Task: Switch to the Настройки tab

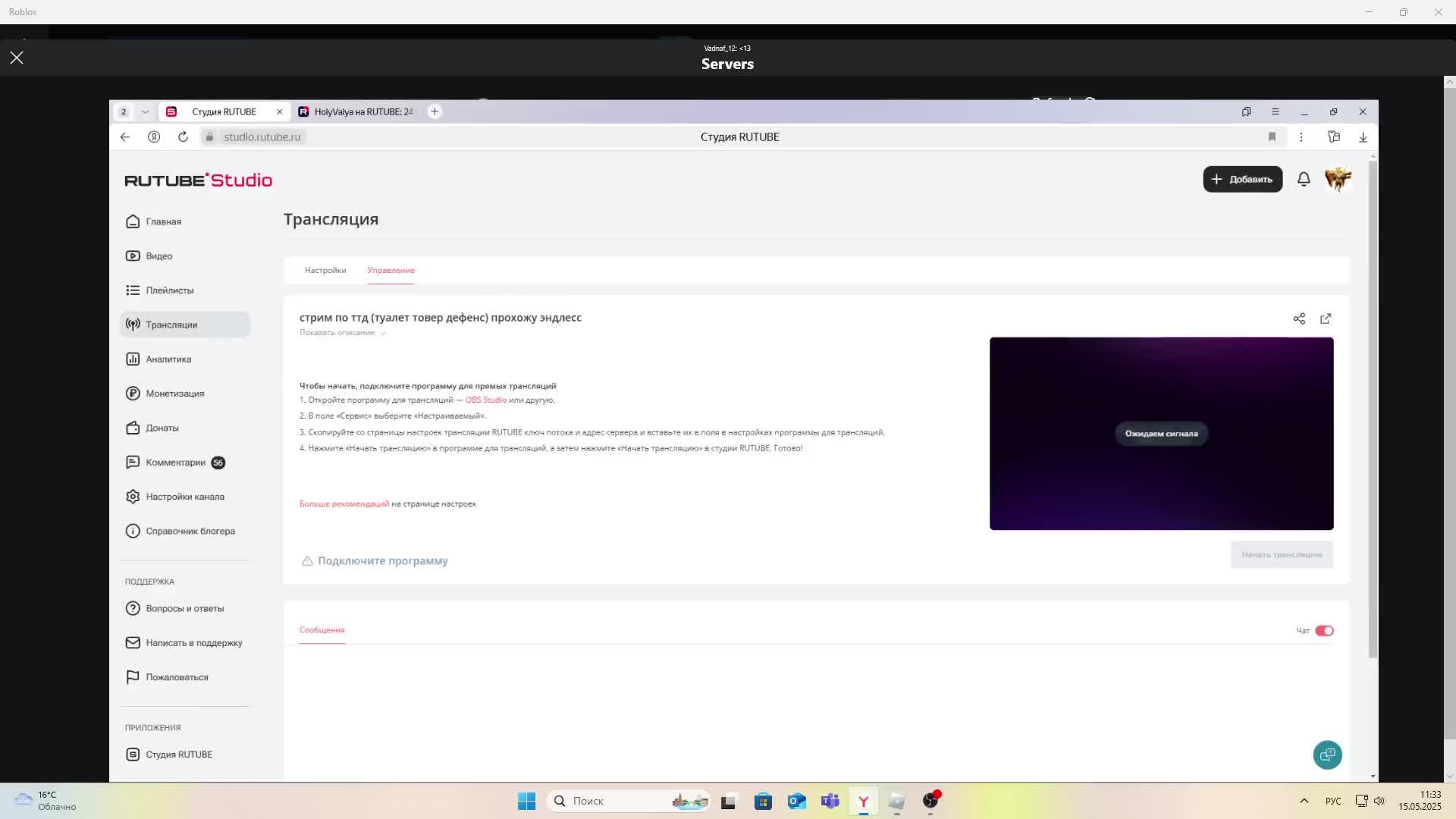Action: point(325,271)
